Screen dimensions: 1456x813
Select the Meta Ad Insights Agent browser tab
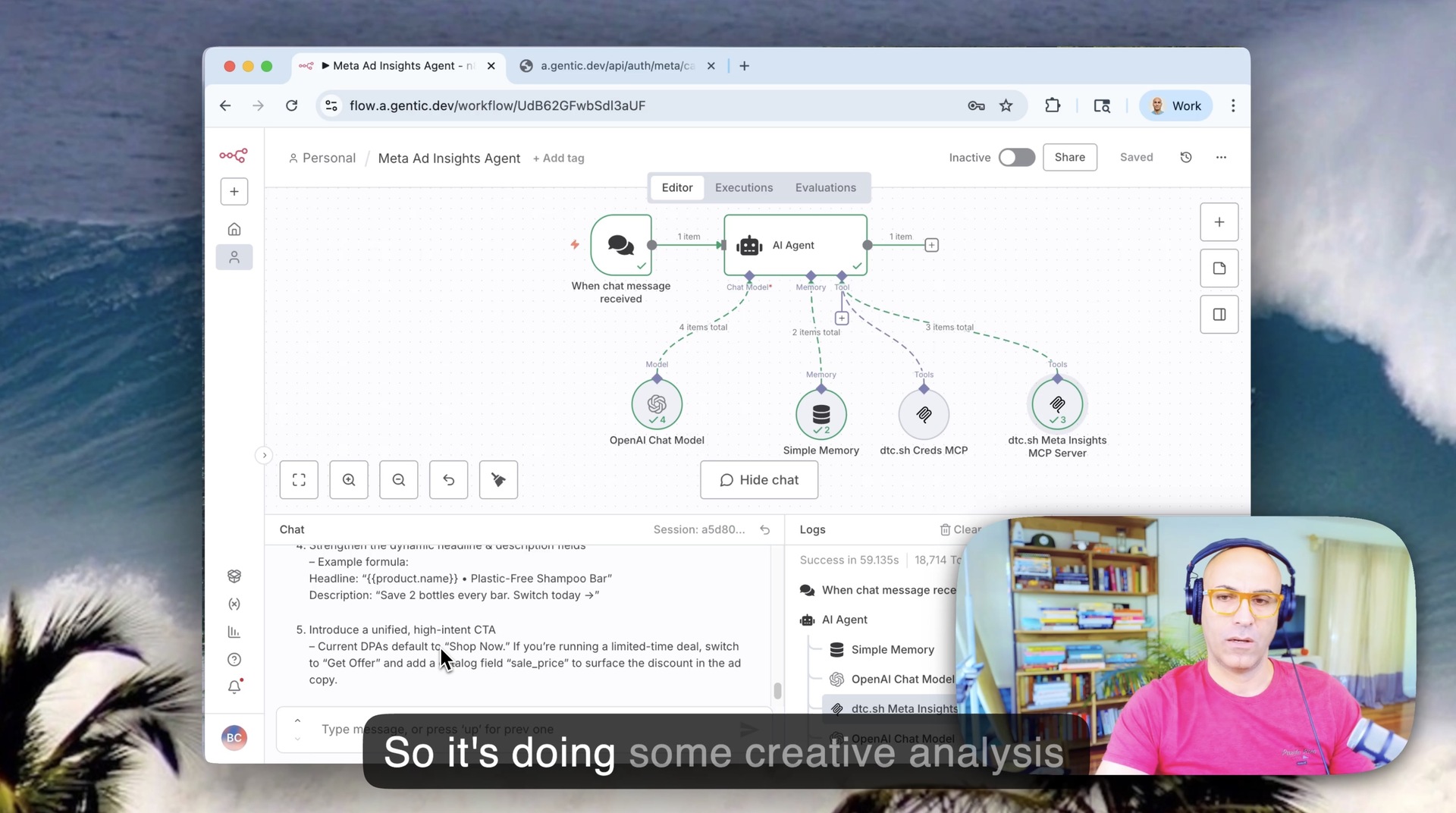click(x=398, y=66)
